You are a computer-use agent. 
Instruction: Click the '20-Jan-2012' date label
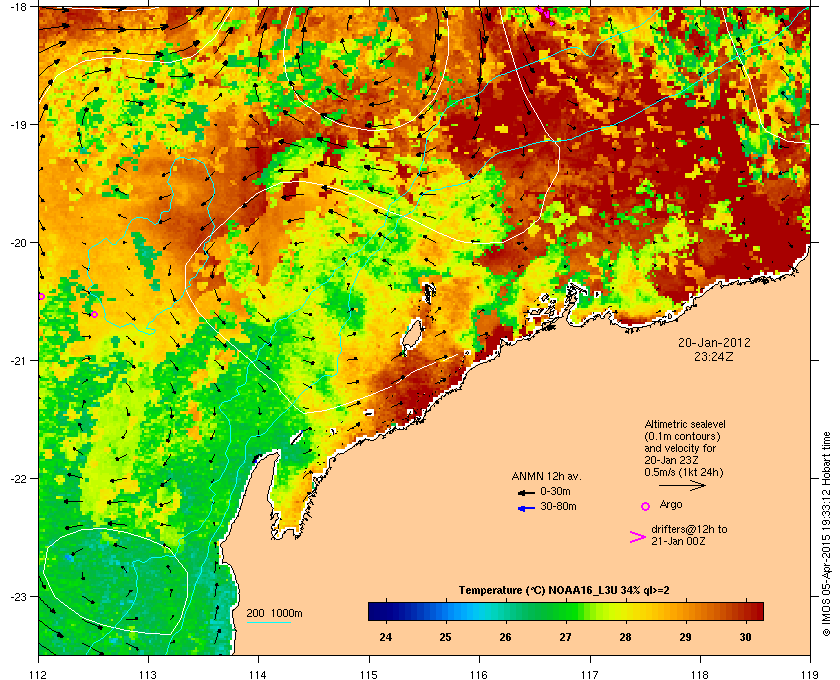[x=714, y=343]
